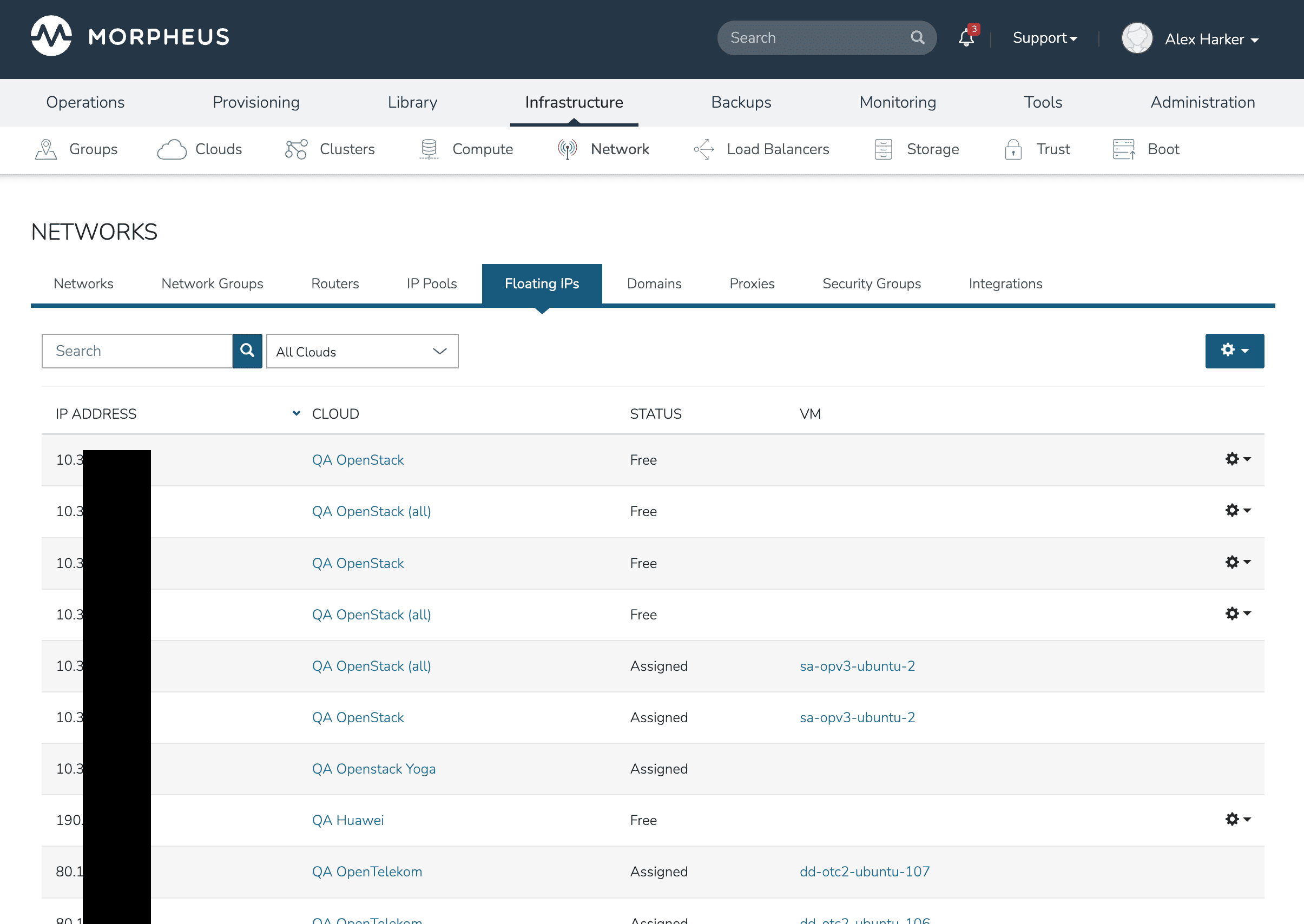Switch to the Security Groups tab
The image size is (1304, 924).
pos(871,283)
